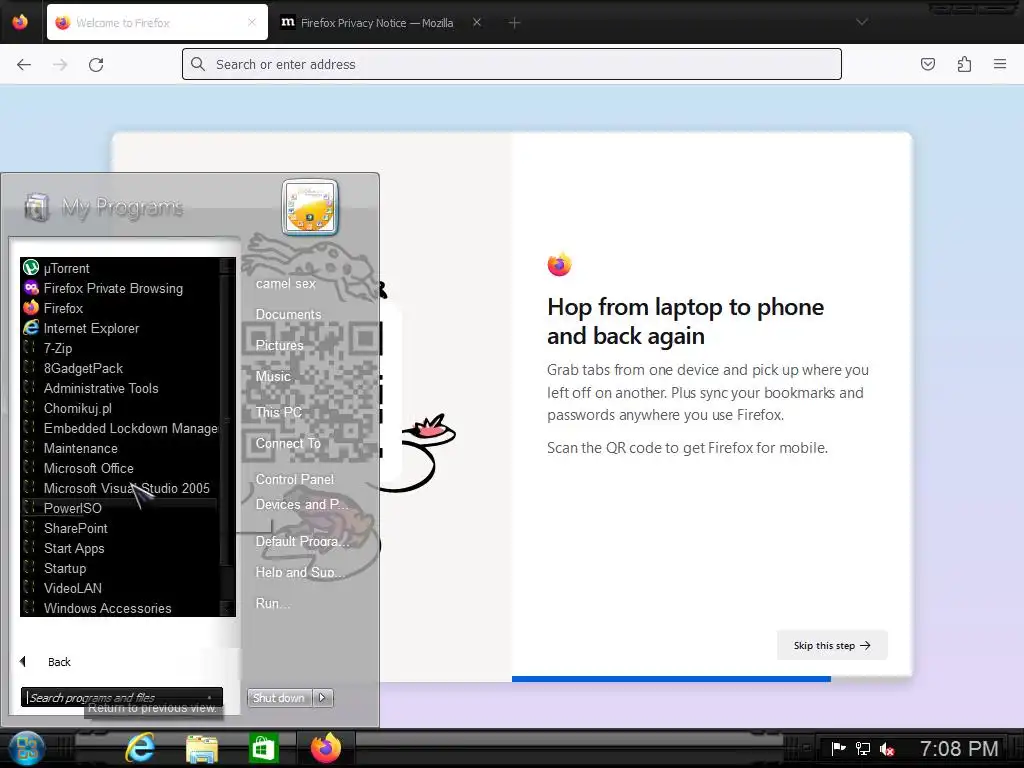Switch to Firefox Privacy Notice tab
This screenshot has width=1024, height=768.
click(x=377, y=23)
